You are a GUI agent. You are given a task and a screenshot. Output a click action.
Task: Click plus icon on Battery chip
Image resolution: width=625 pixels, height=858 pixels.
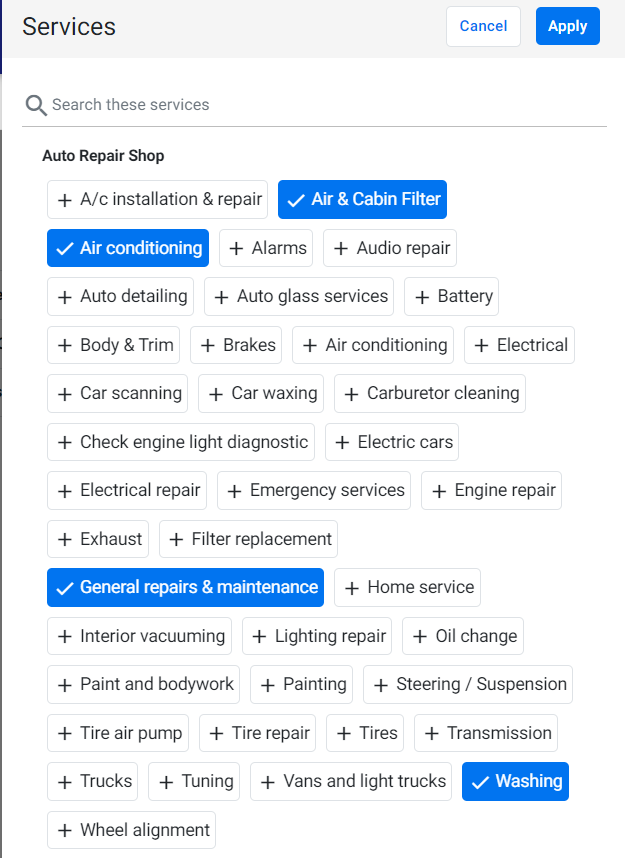pyautogui.click(x=421, y=297)
